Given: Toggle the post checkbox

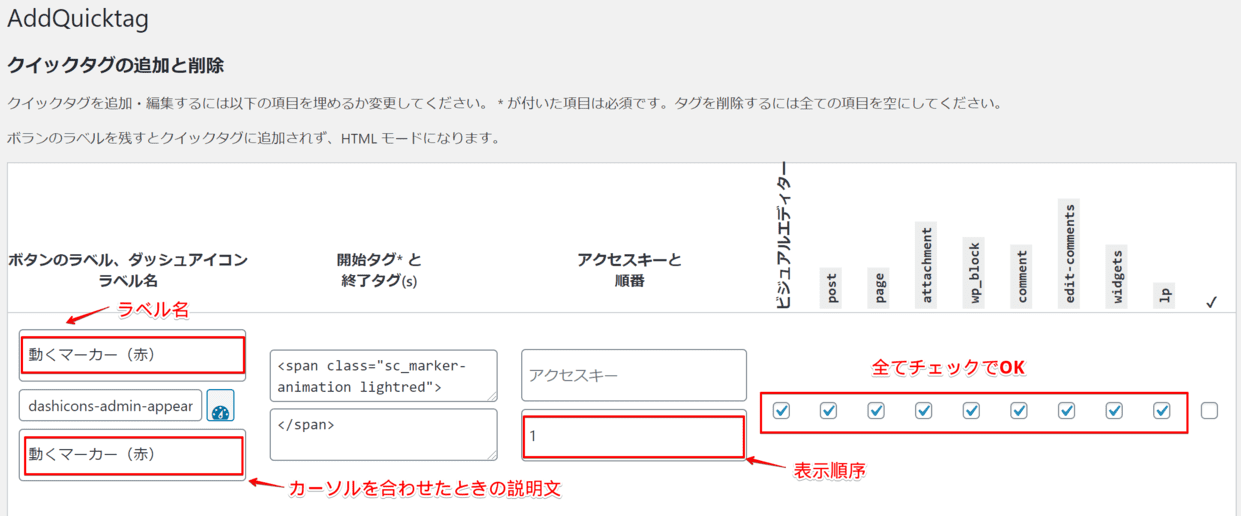Looking at the screenshot, I should tap(829, 410).
